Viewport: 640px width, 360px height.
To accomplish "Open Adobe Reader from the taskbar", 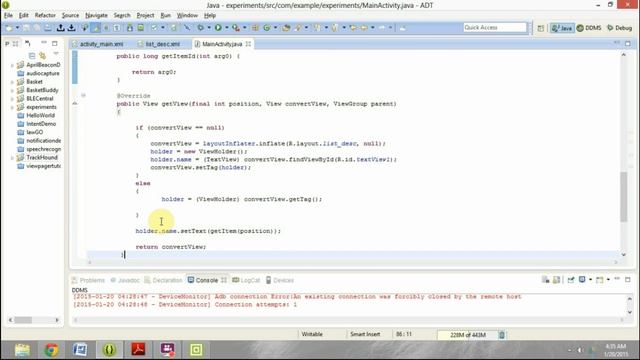I will pos(138,350).
